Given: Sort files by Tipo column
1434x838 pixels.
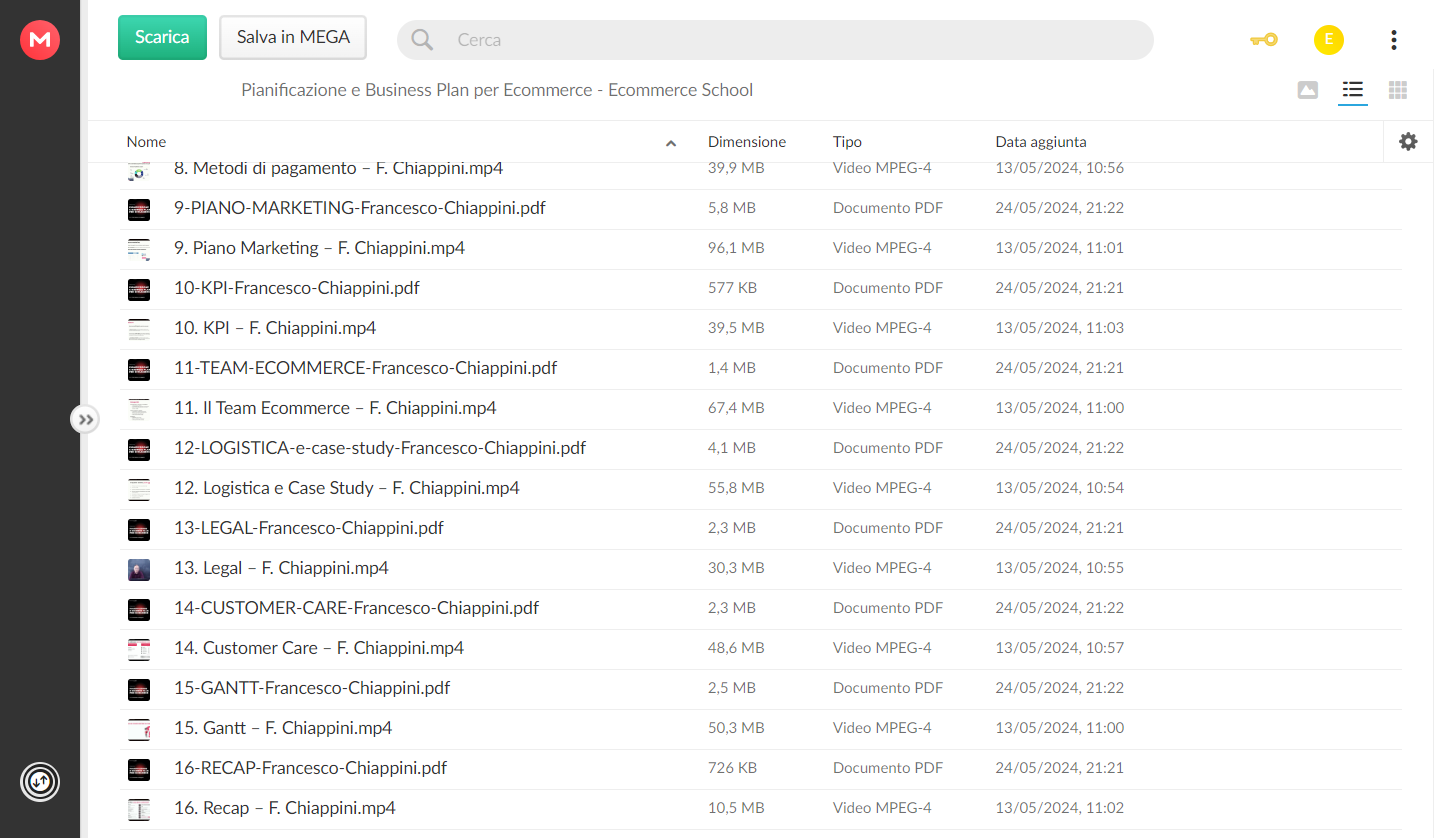Looking at the screenshot, I should pos(847,142).
